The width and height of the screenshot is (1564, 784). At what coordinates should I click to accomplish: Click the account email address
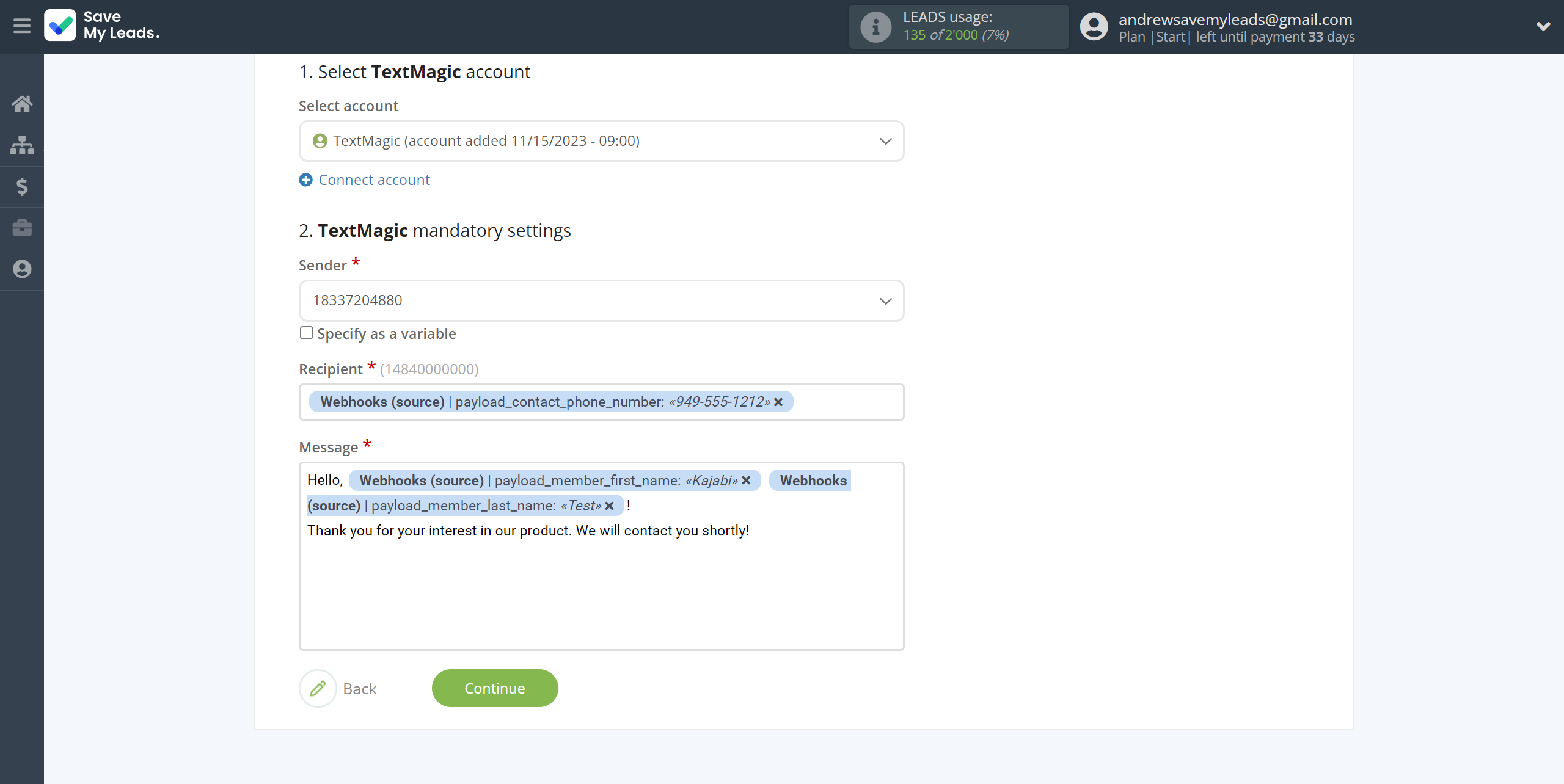[x=1235, y=20]
